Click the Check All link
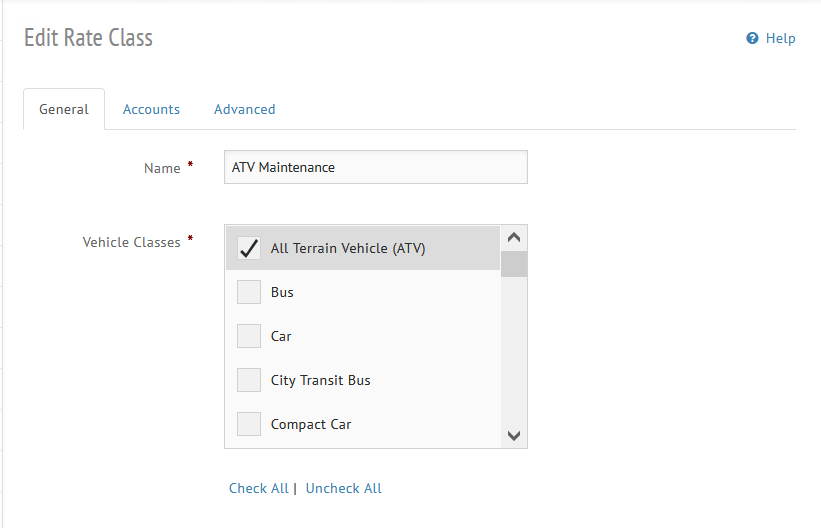 [258, 488]
